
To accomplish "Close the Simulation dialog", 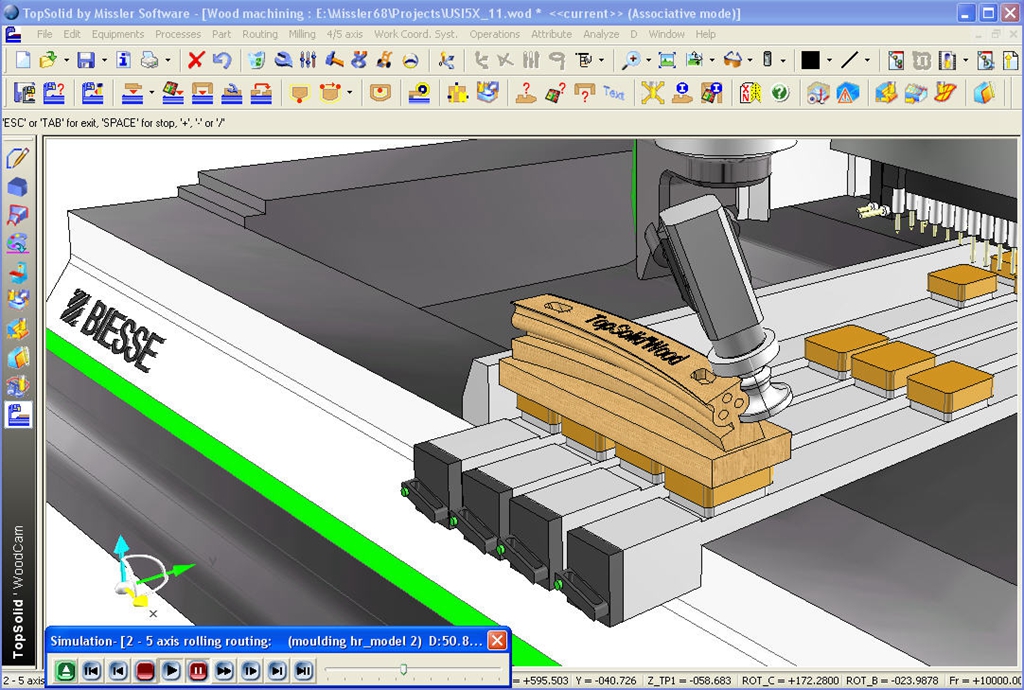I will (497, 640).
